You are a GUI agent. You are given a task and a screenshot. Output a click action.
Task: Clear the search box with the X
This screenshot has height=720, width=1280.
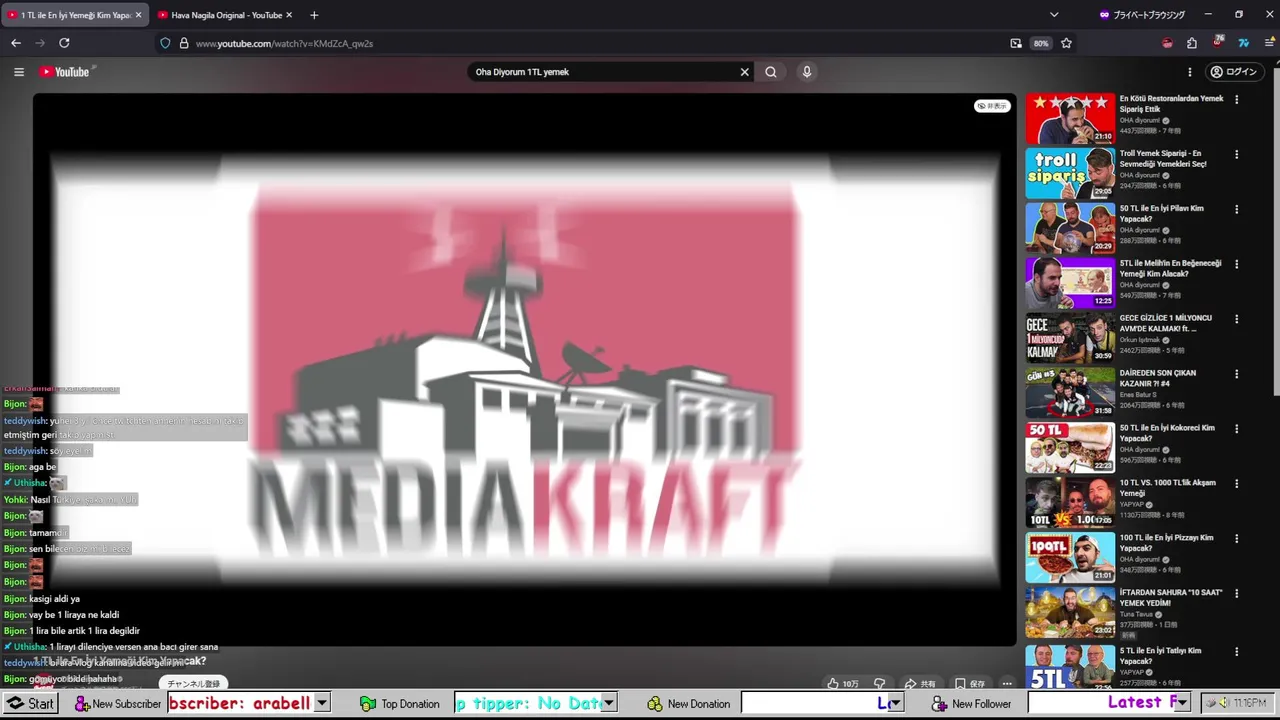point(744,72)
